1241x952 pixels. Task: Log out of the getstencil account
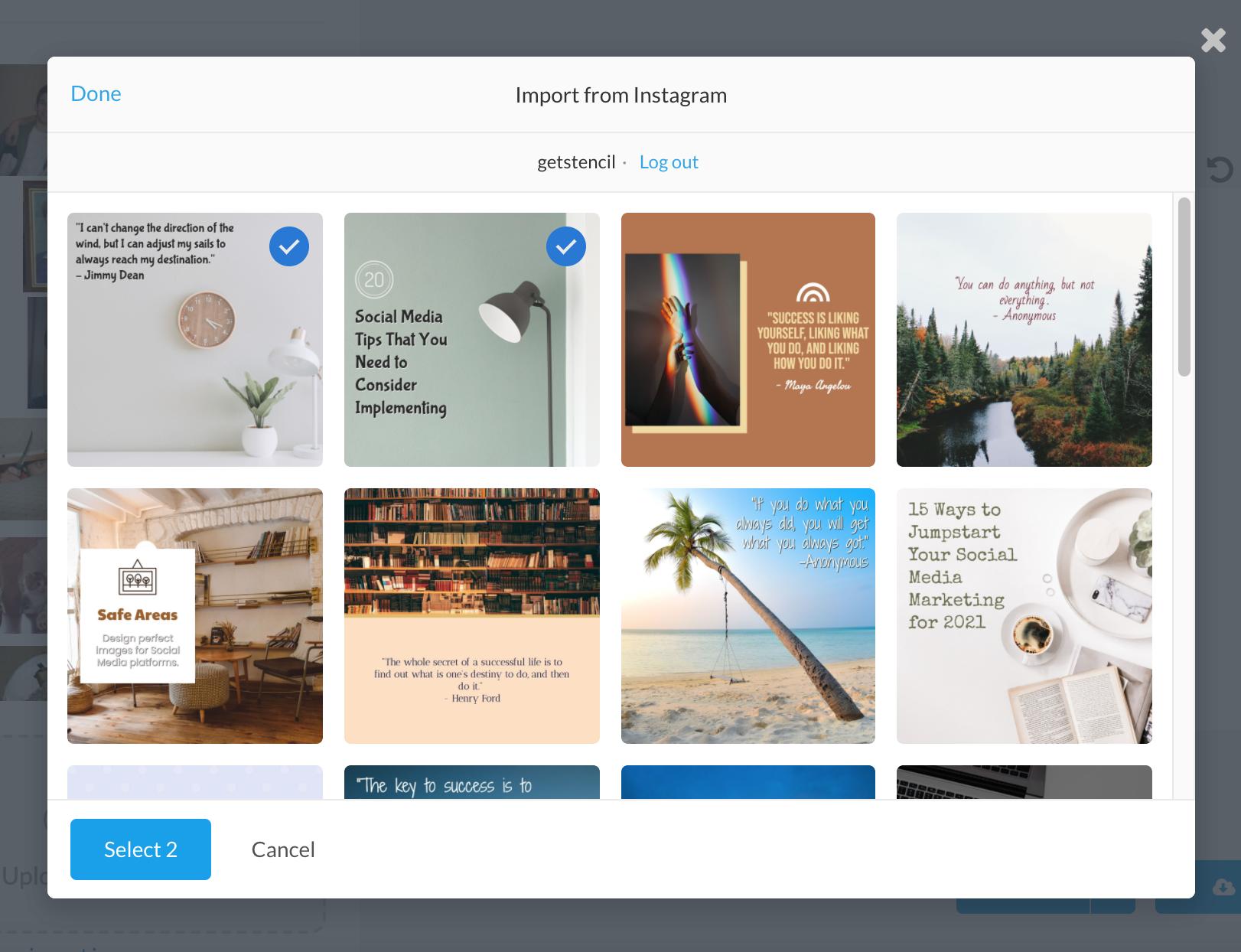[669, 161]
